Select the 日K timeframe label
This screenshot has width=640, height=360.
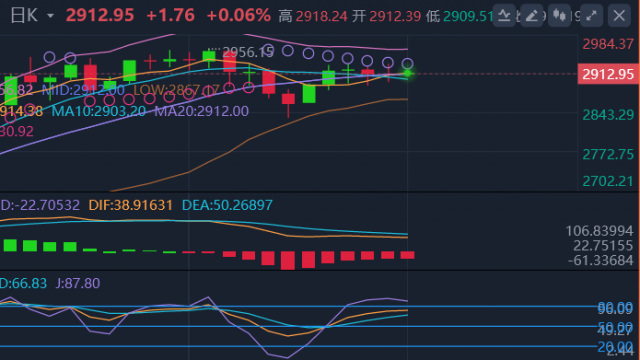pos(24,16)
